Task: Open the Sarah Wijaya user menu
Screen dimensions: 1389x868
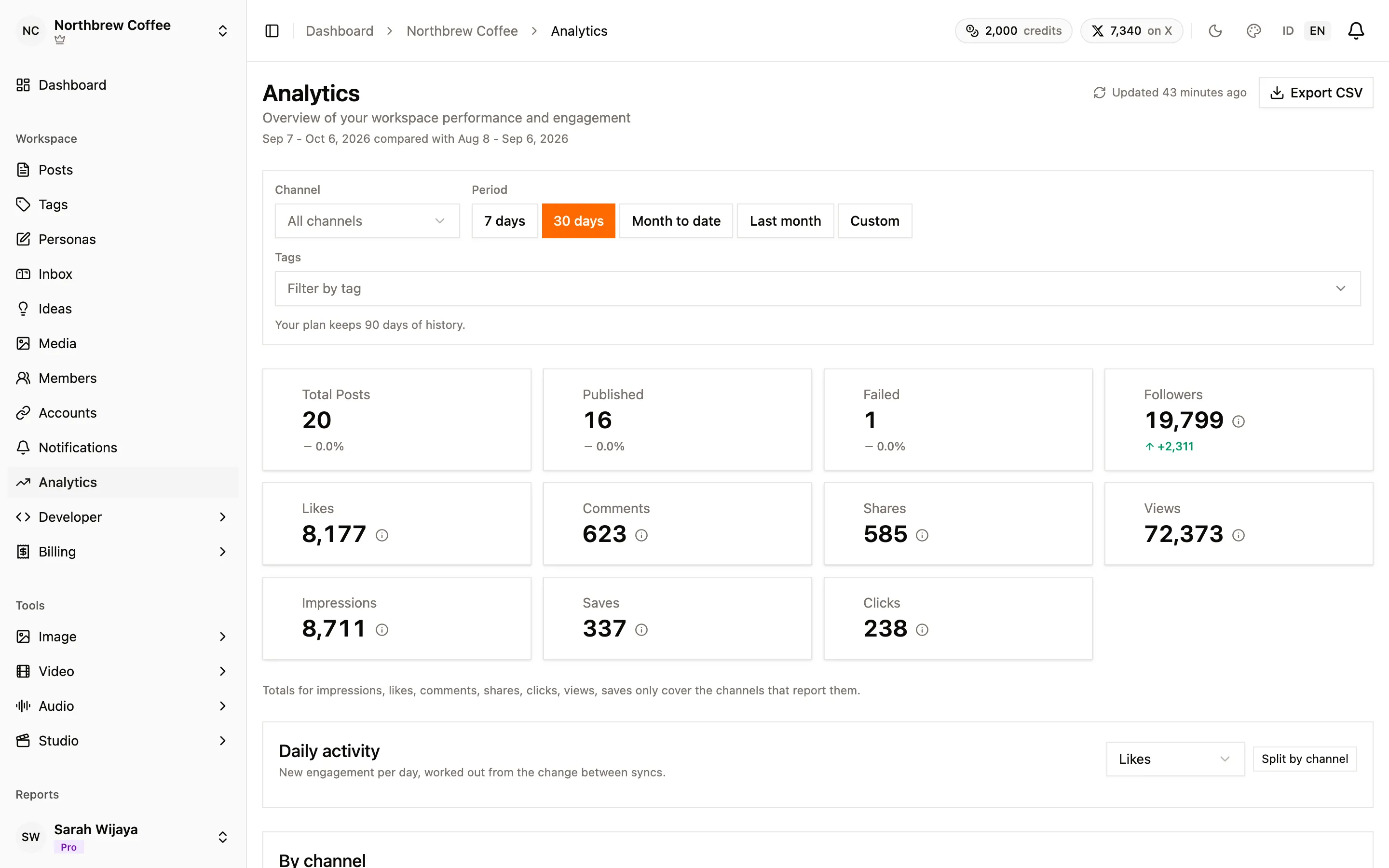Action: (123, 837)
